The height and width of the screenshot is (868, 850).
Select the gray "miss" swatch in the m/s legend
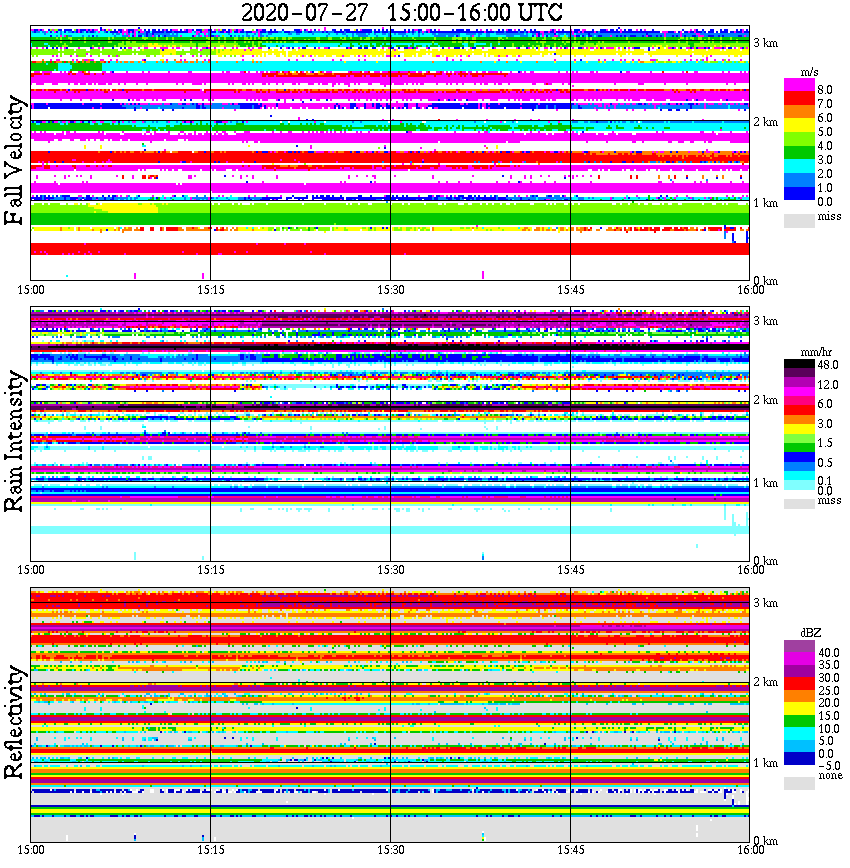coord(799,220)
